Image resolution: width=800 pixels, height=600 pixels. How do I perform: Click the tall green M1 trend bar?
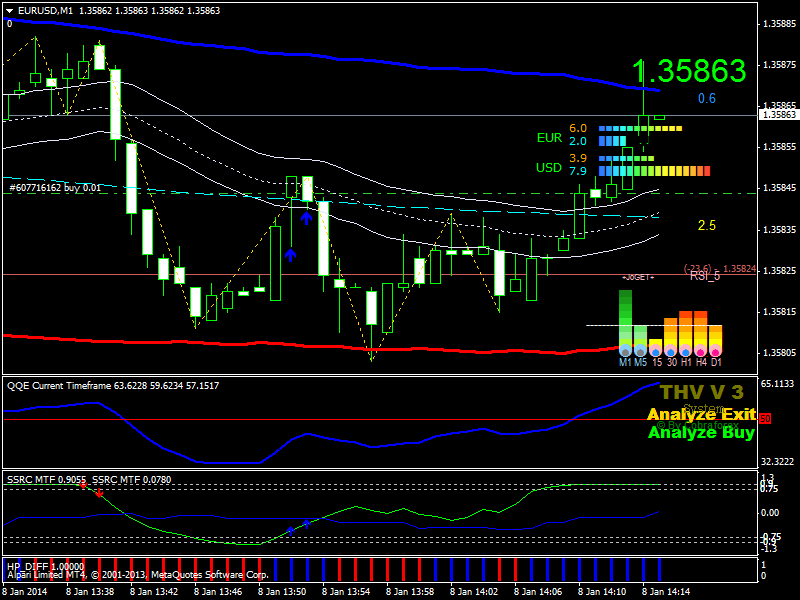click(x=625, y=319)
